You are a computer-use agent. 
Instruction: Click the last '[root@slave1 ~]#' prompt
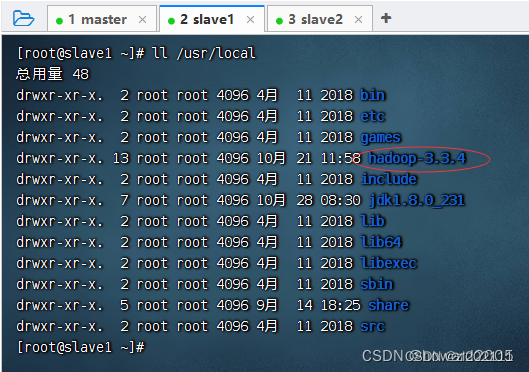(81, 347)
